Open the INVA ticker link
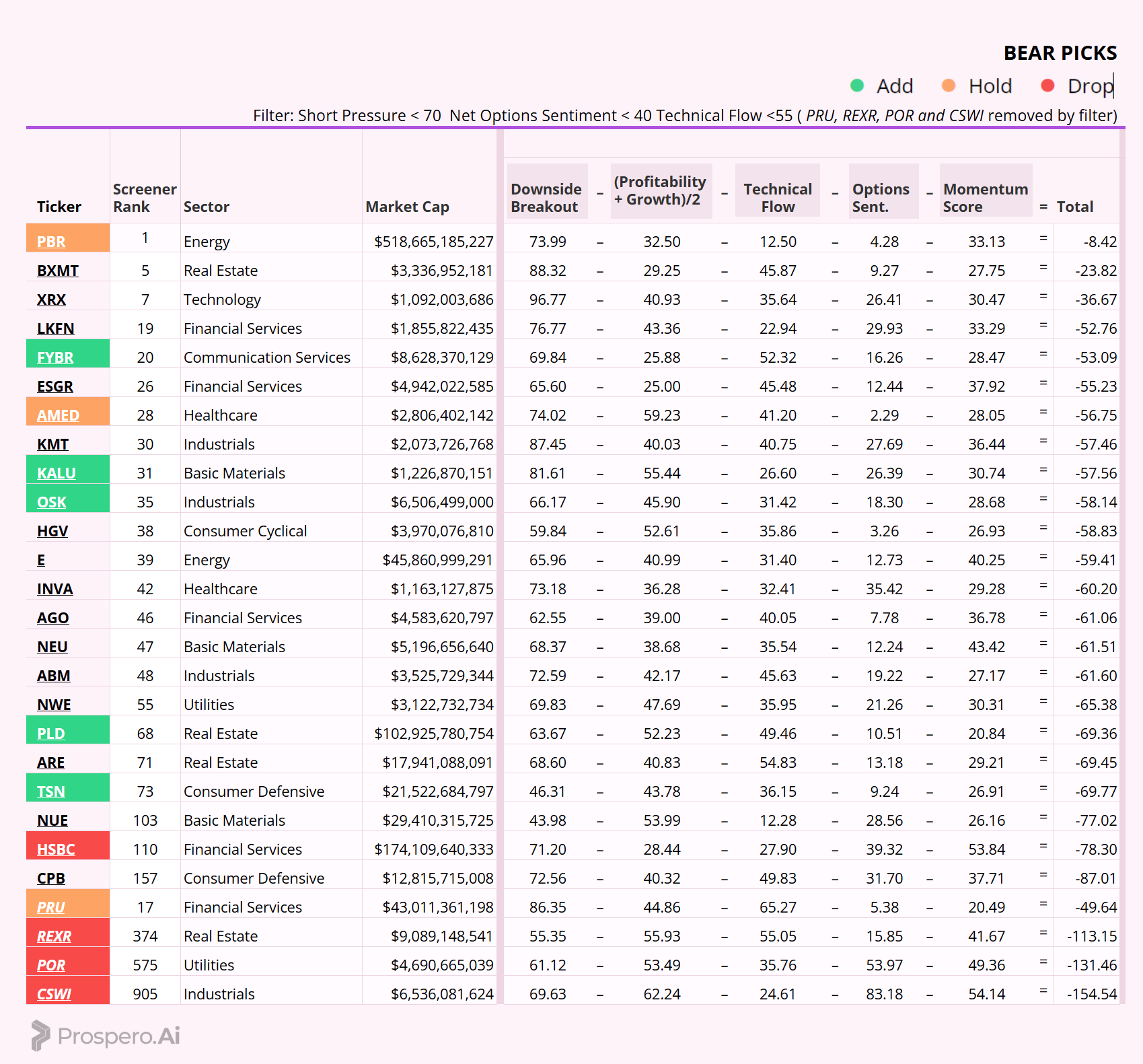This screenshot has height=1064, width=1143. pos(55,589)
